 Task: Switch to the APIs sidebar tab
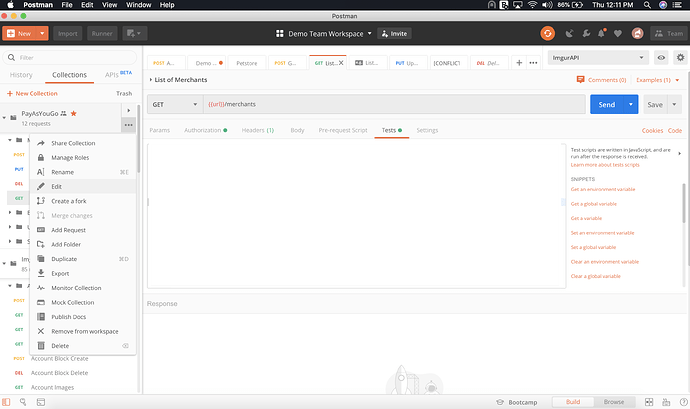118,75
